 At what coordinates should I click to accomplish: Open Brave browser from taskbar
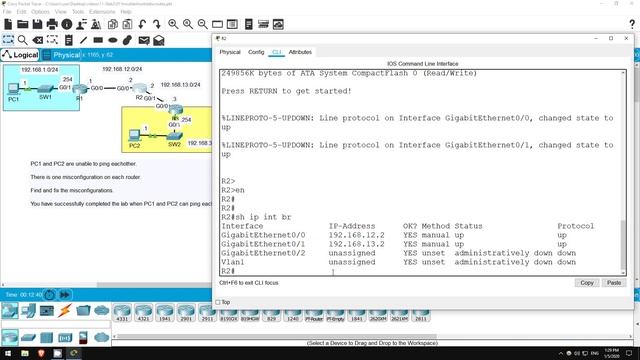click(41, 353)
